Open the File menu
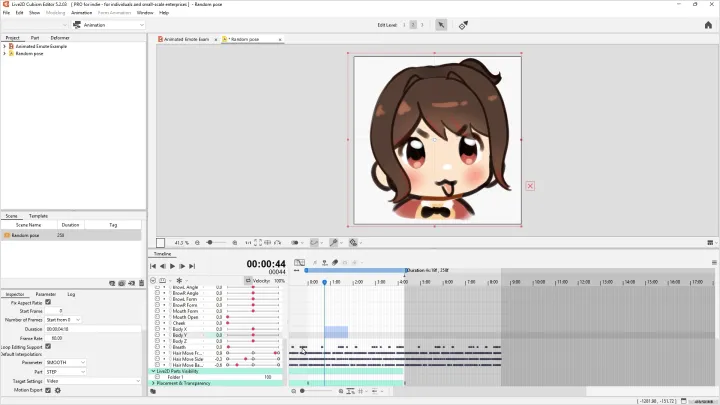Image resolution: width=720 pixels, height=405 pixels. click(x=6, y=13)
